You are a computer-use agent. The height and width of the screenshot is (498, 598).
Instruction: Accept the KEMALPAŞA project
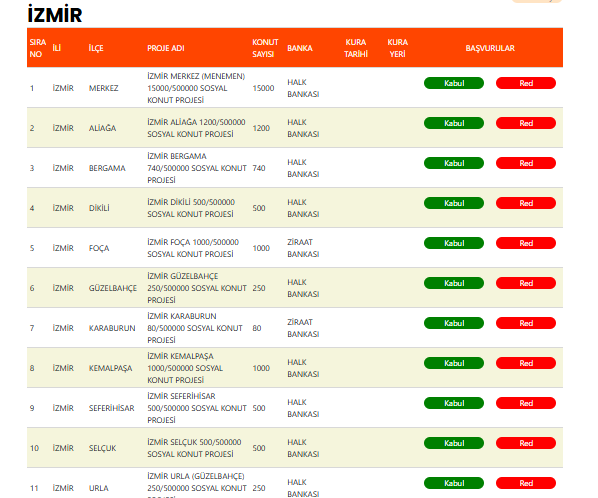coord(454,363)
